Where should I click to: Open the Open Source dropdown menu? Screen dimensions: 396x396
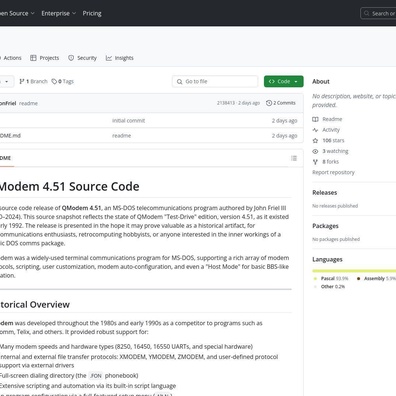(17, 13)
